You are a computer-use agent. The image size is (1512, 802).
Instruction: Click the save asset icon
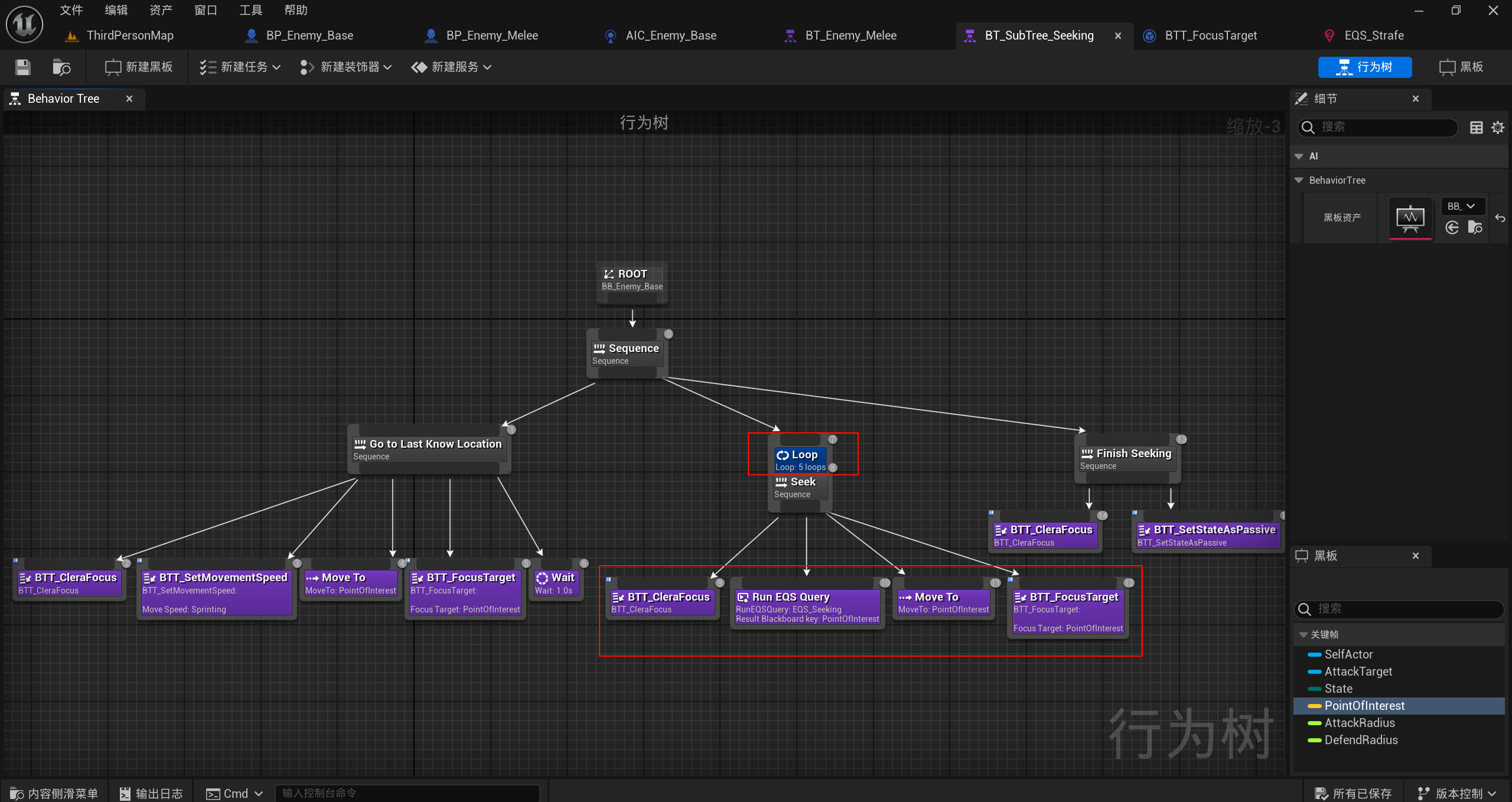(x=22, y=67)
